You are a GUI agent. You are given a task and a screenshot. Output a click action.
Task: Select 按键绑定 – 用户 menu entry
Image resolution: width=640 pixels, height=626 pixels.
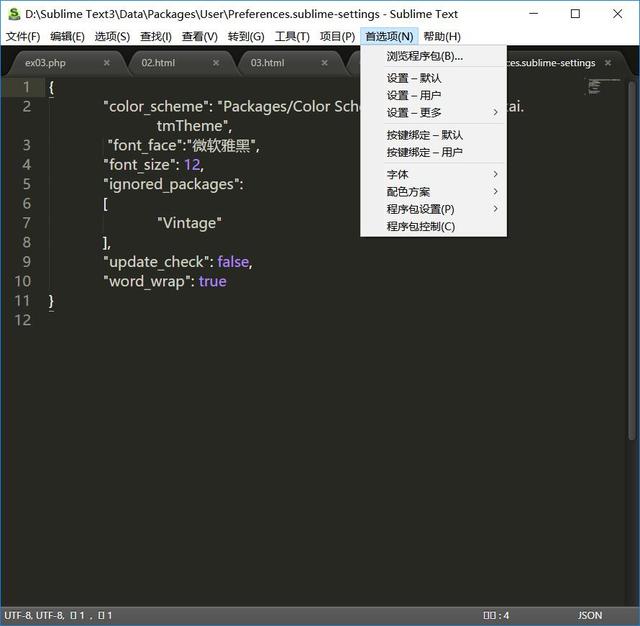click(433, 153)
